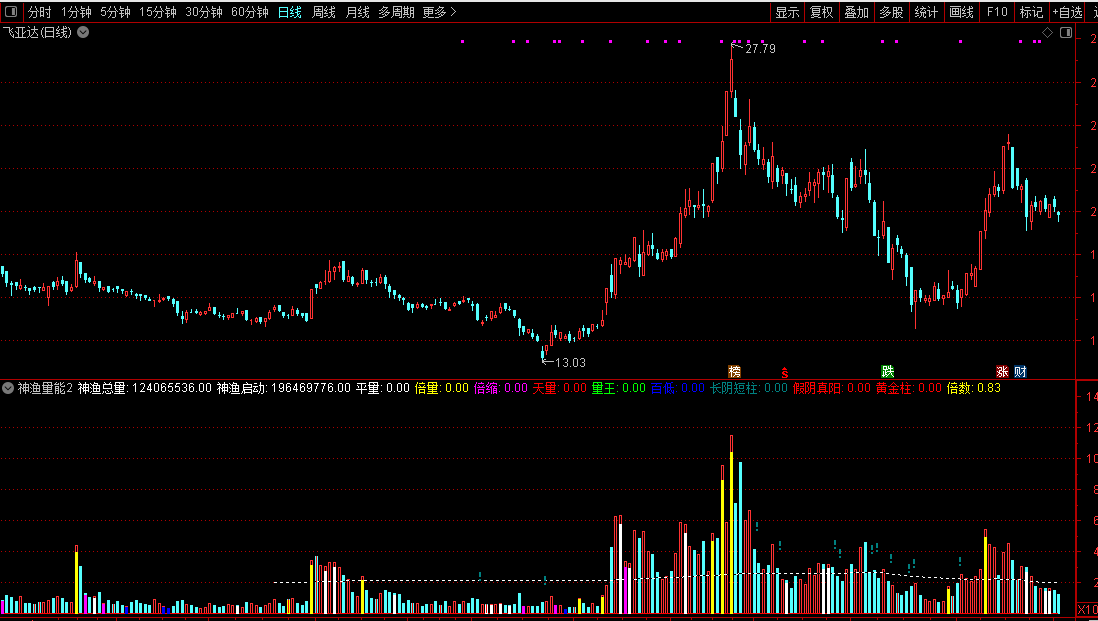
Task: Click the red S signal marker
Action: click(785, 372)
